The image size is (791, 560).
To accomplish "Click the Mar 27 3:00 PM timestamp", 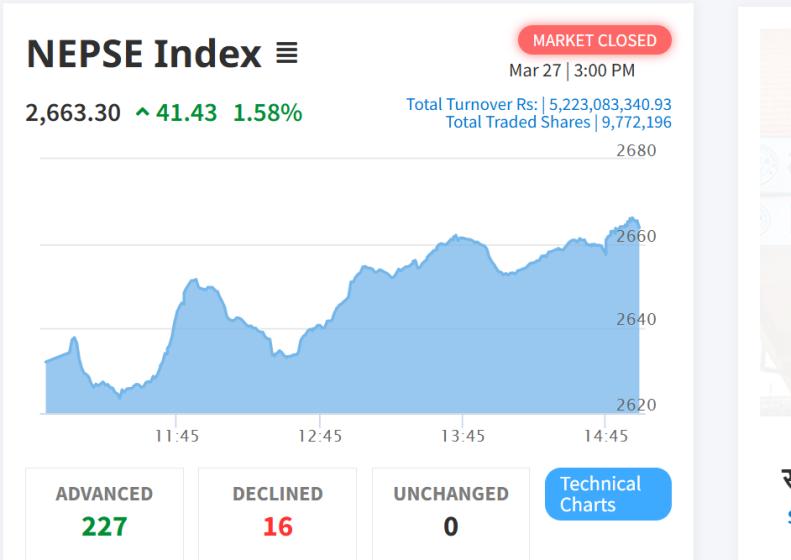I will pyautogui.click(x=571, y=71).
